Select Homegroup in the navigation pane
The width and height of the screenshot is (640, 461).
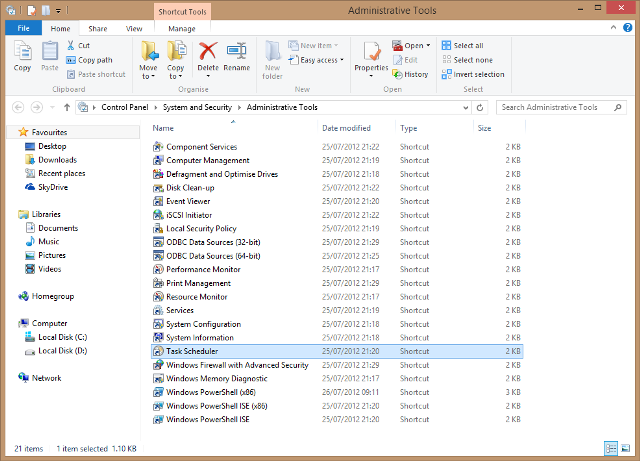pyautogui.click(x=53, y=296)
